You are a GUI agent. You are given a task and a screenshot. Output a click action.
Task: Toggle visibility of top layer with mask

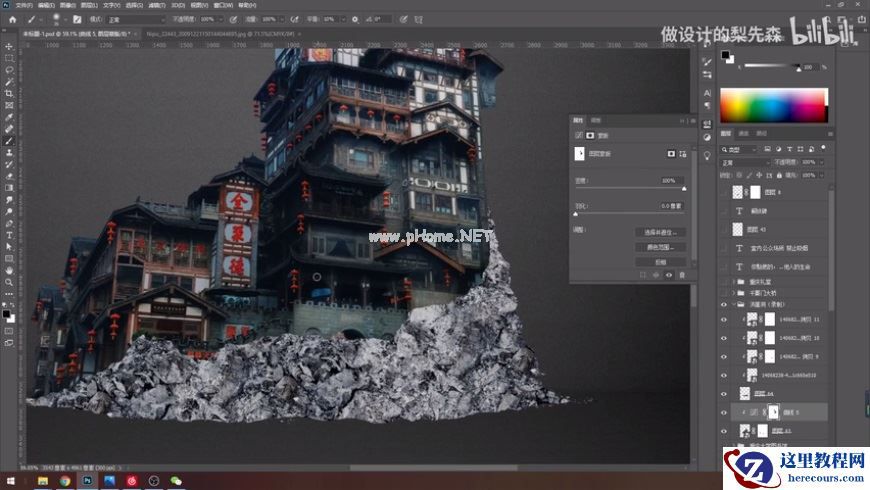pyautogui.click(x=724, y=192)
